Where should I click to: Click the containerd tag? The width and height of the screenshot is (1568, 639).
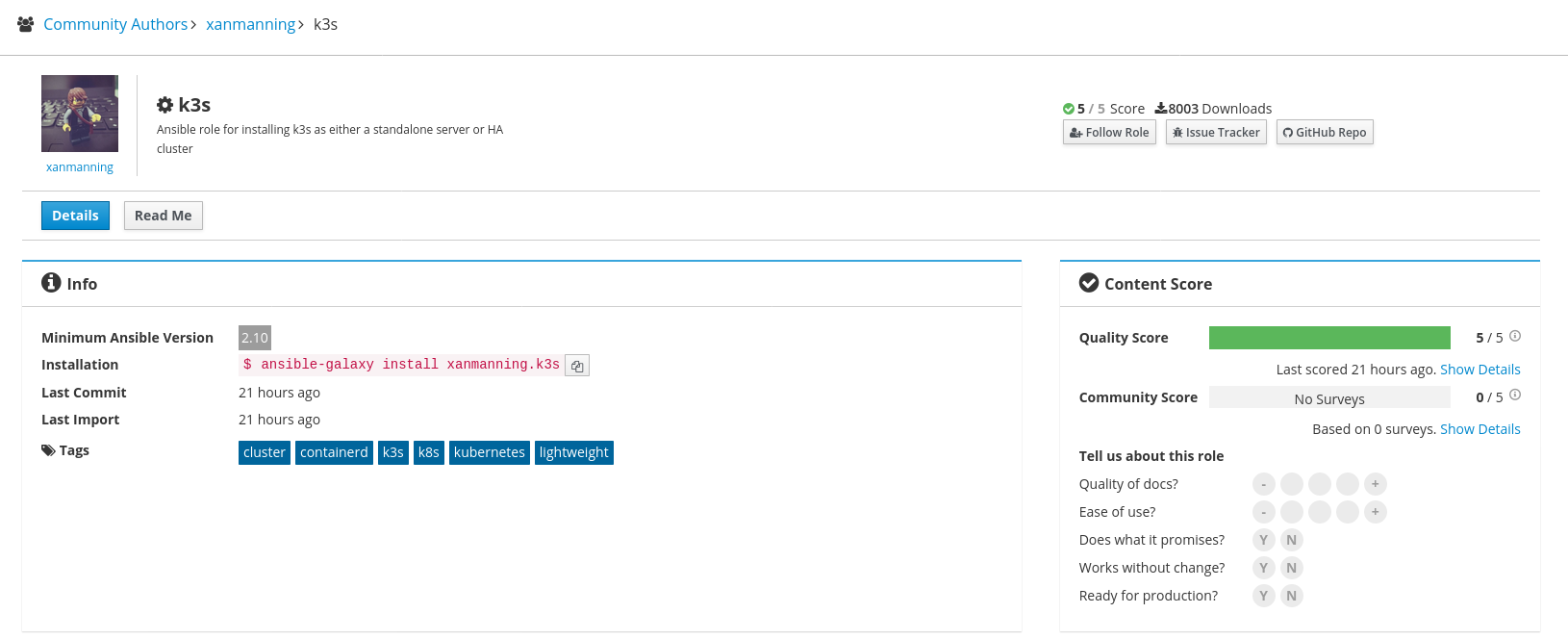pyautogui.click(x=334, y=452)
